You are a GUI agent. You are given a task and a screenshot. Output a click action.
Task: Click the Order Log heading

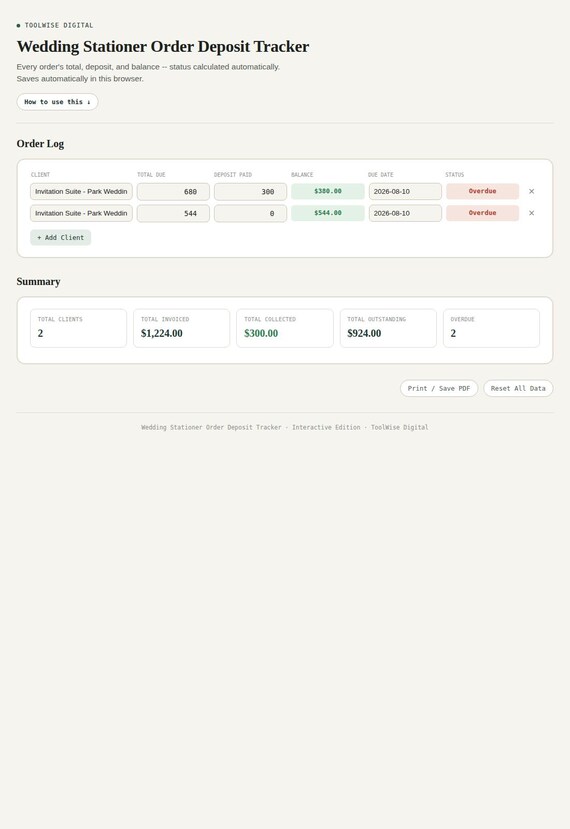40,143
